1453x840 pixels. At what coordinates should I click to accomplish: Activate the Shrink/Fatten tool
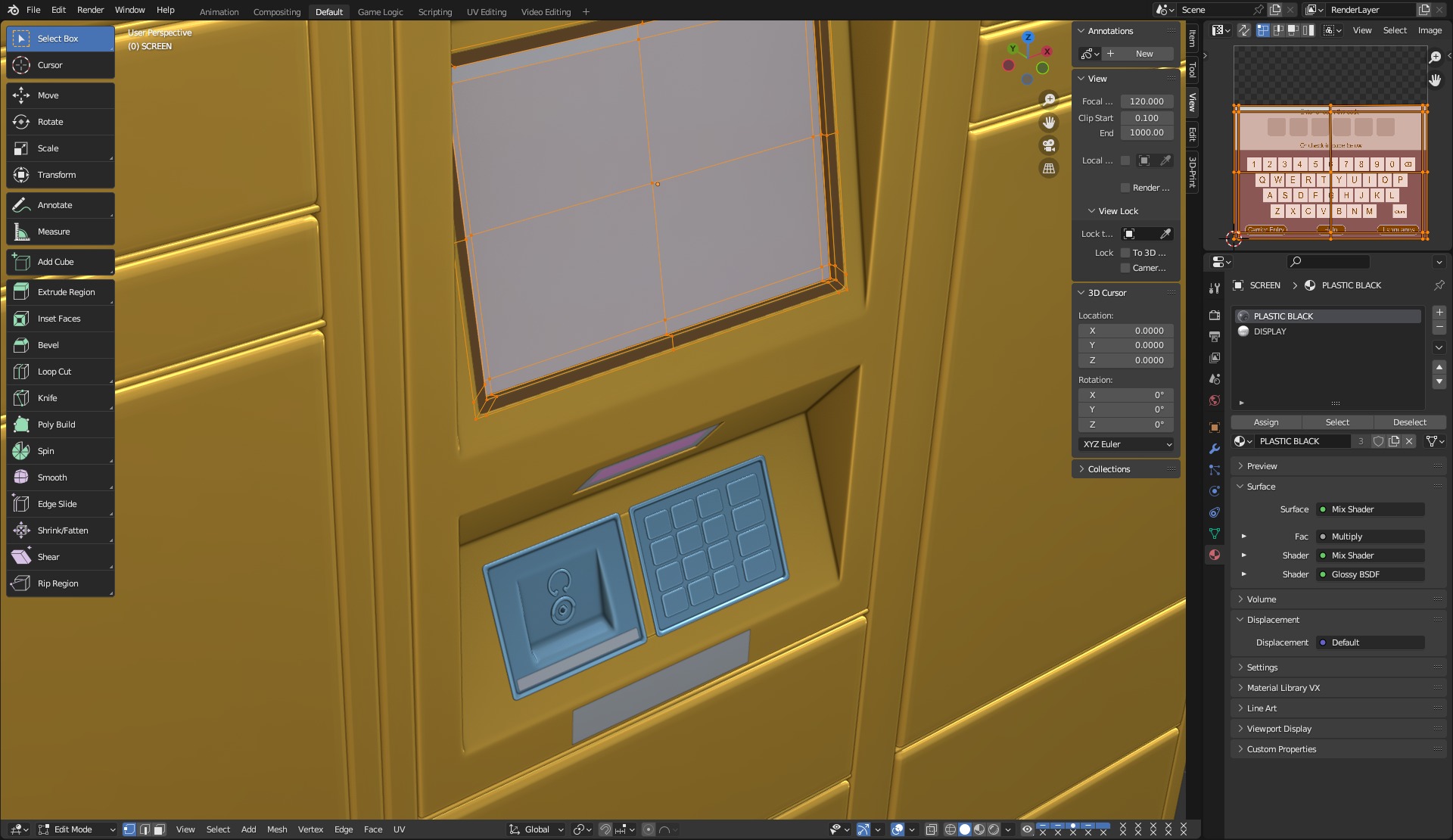coord(61,530)
